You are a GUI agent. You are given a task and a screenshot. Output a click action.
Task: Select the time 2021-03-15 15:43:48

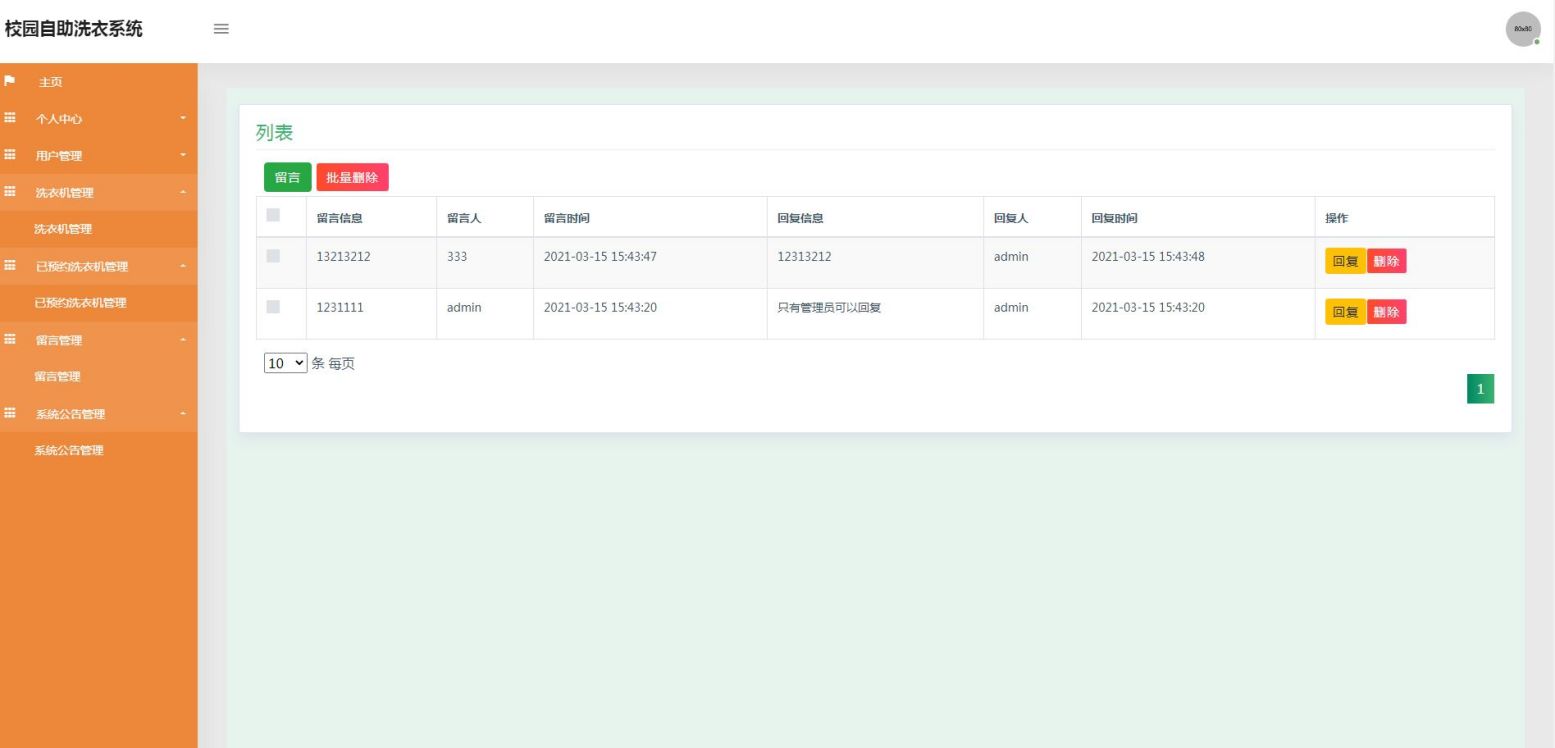click(x=1148, y=256)
